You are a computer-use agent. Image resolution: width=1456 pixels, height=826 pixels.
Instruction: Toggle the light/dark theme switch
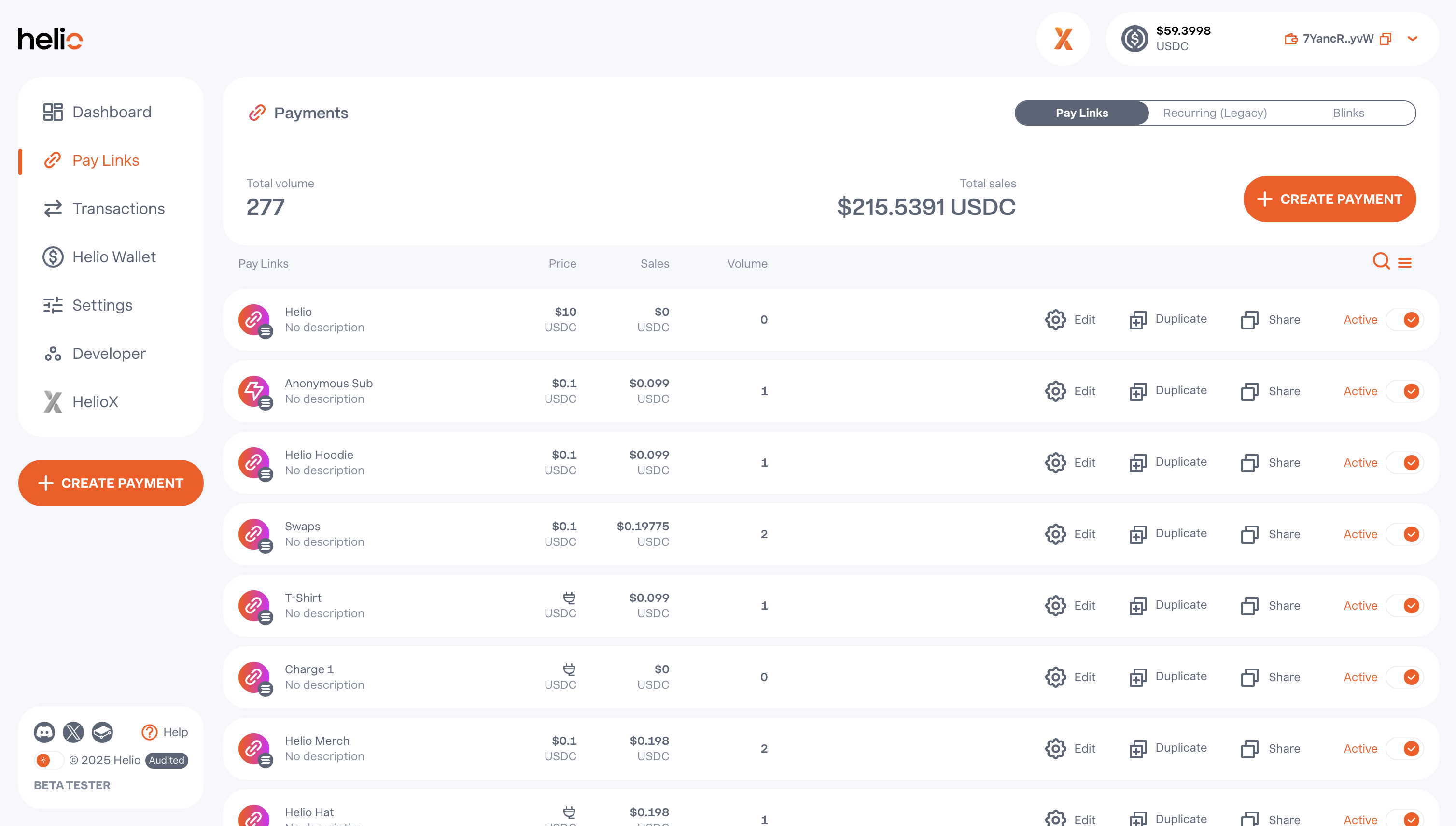[49, 760]
